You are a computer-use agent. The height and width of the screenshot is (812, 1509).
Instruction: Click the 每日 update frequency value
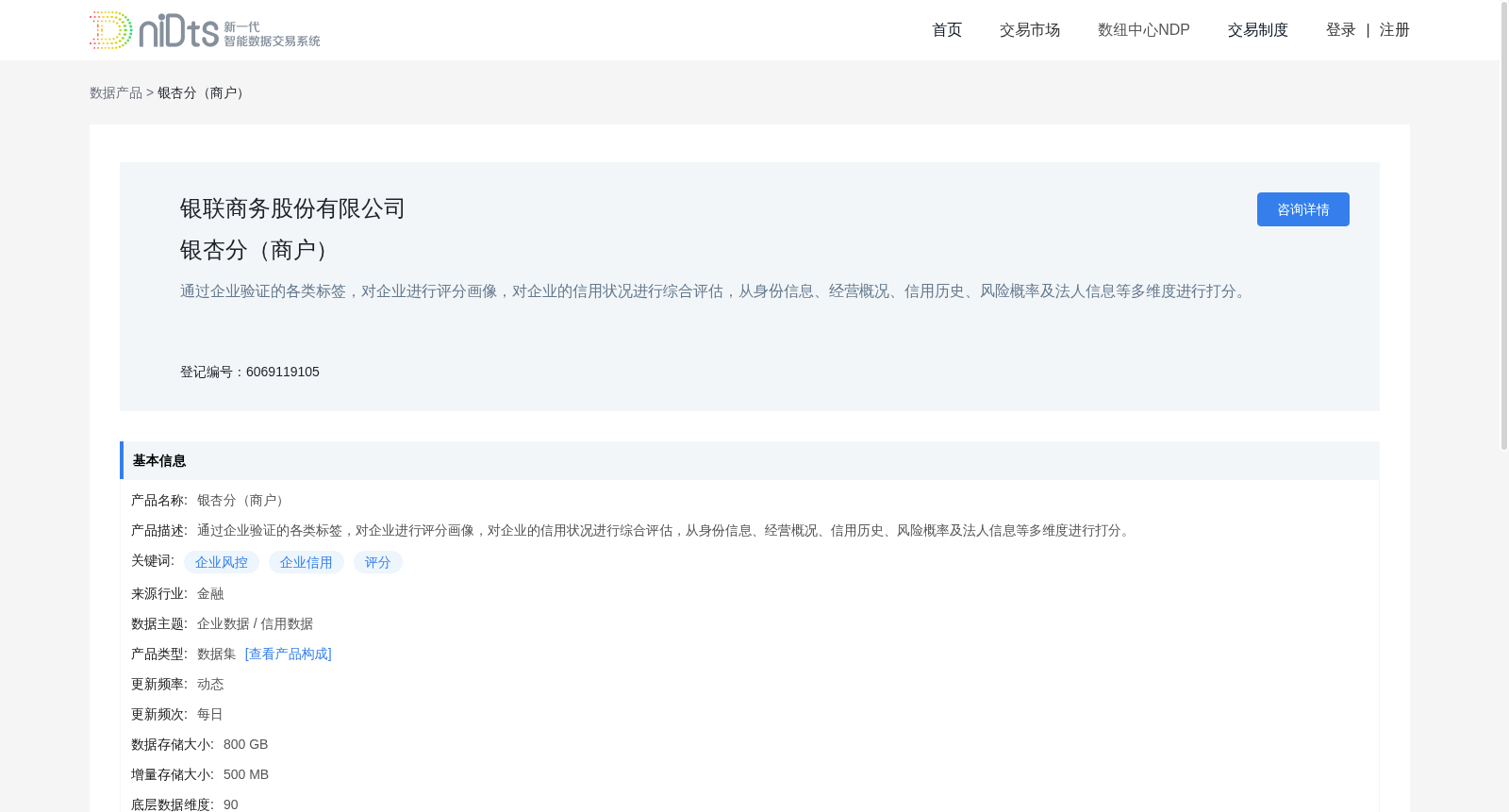pyautogui.click(x=210, y=714)
